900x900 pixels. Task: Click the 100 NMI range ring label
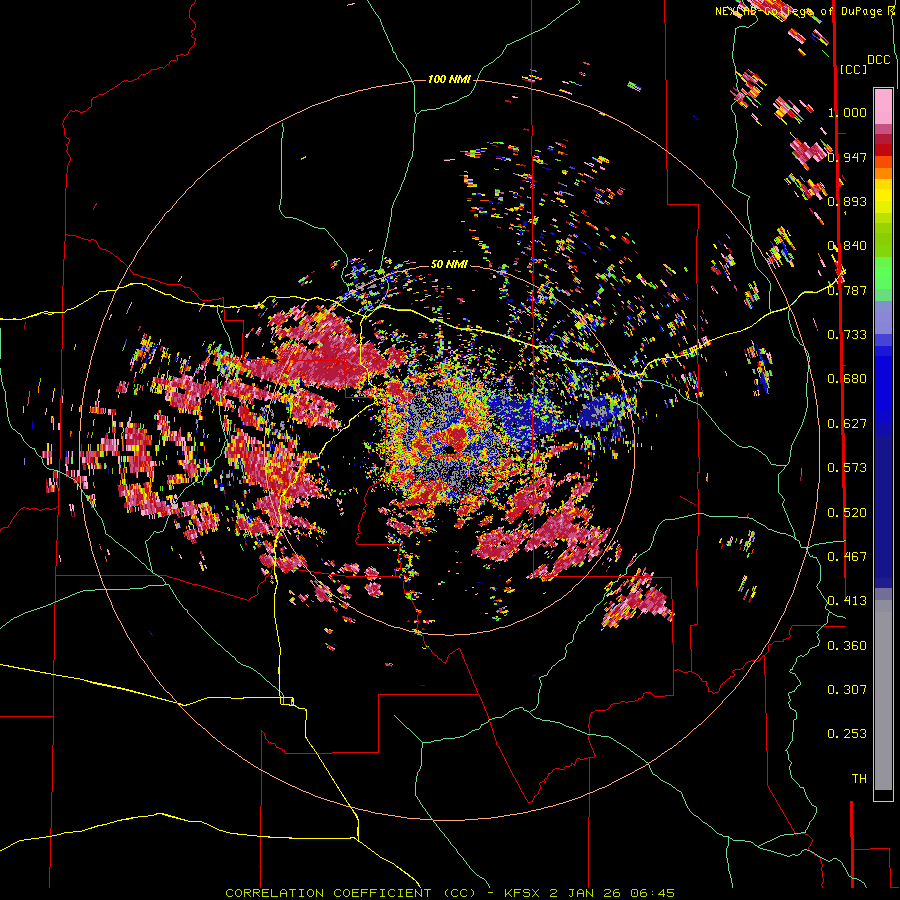point(449,79)
